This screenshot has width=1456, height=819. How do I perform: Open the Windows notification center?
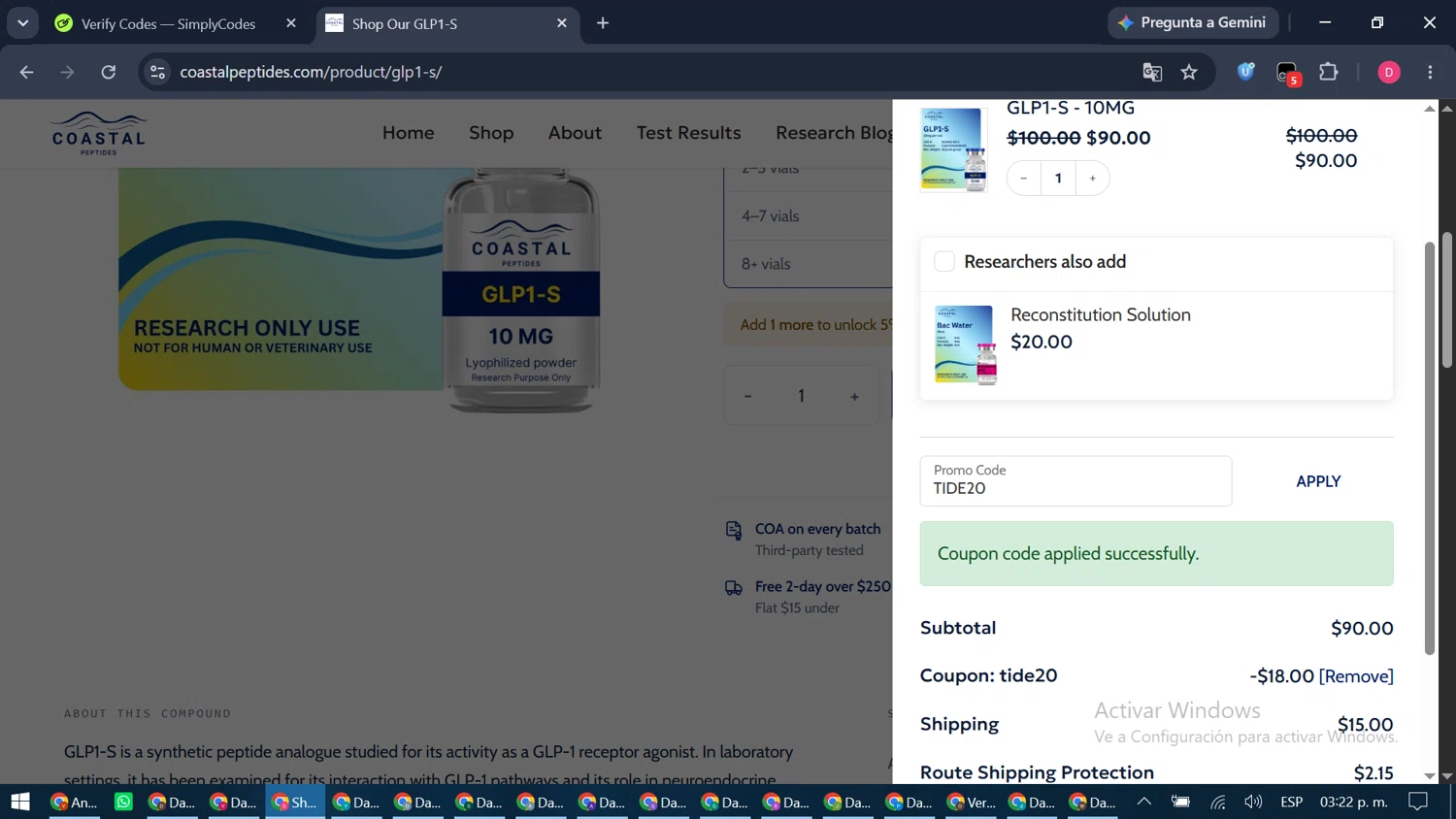coord(1418,802)
